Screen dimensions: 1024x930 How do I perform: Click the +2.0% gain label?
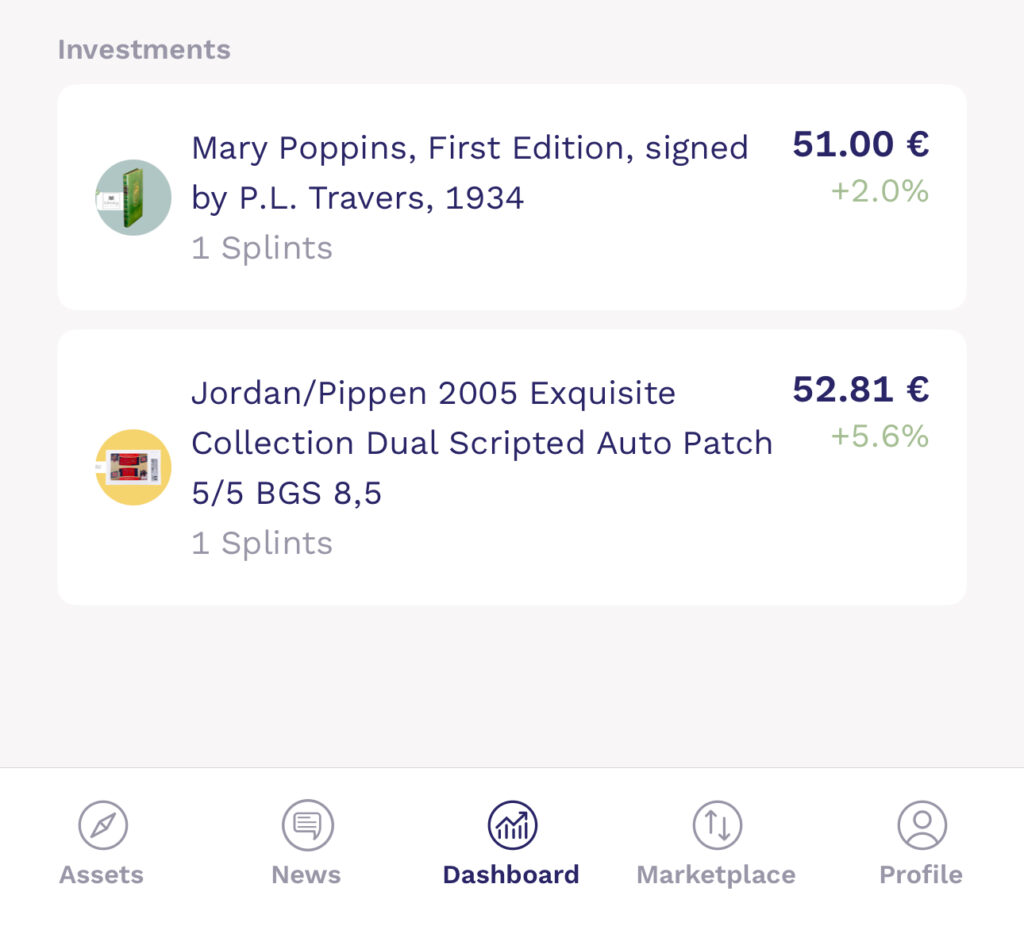click(x=880, y=191)
